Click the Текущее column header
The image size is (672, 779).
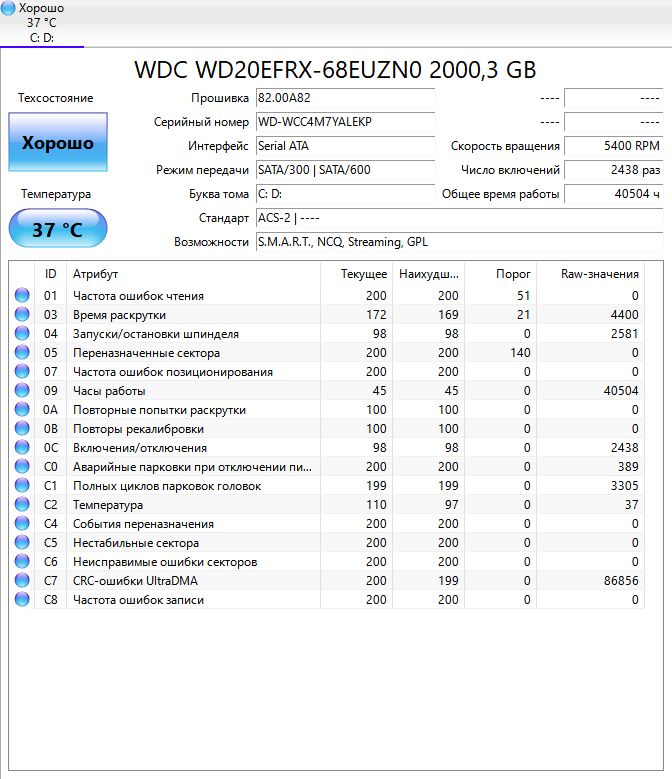[357, 274]
